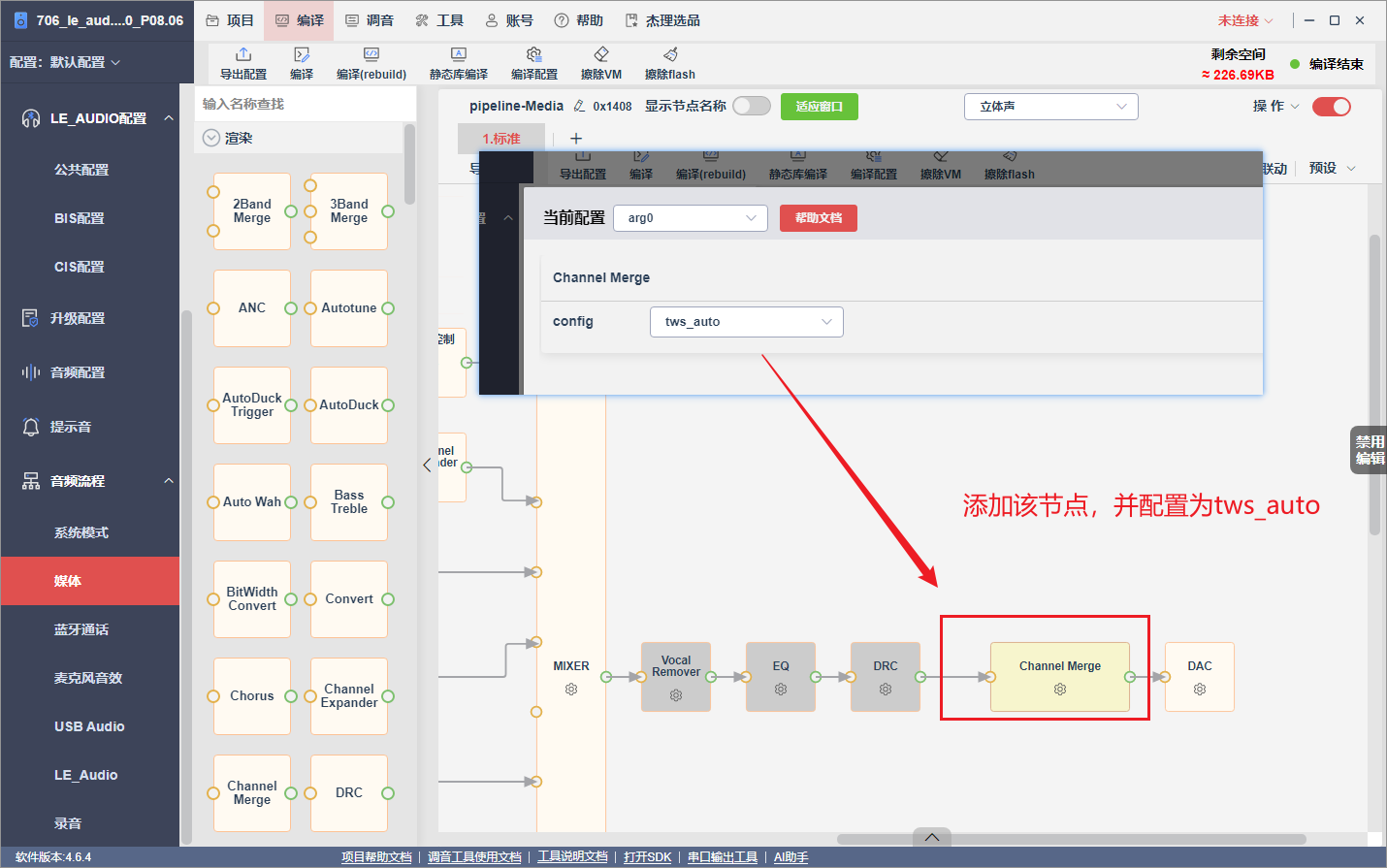Collapse the 渲染 node category
The height and width of the screenshot is (868, 1387).
[x=210, y=139]
